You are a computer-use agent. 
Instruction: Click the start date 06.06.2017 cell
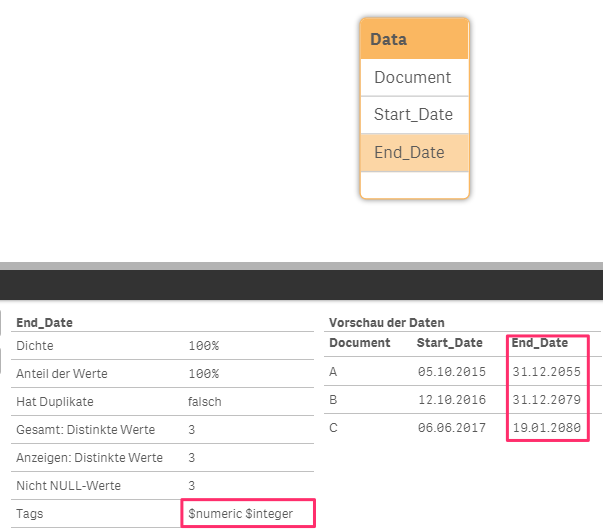tap(452, 429)
